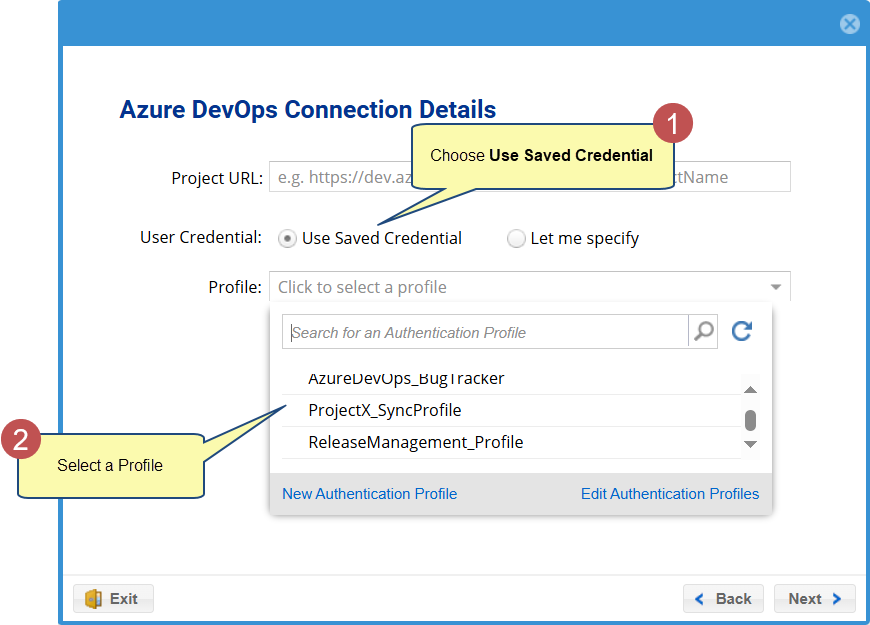
Task: Open the New Authentication Profile link
Action: [x=369, y=494]
